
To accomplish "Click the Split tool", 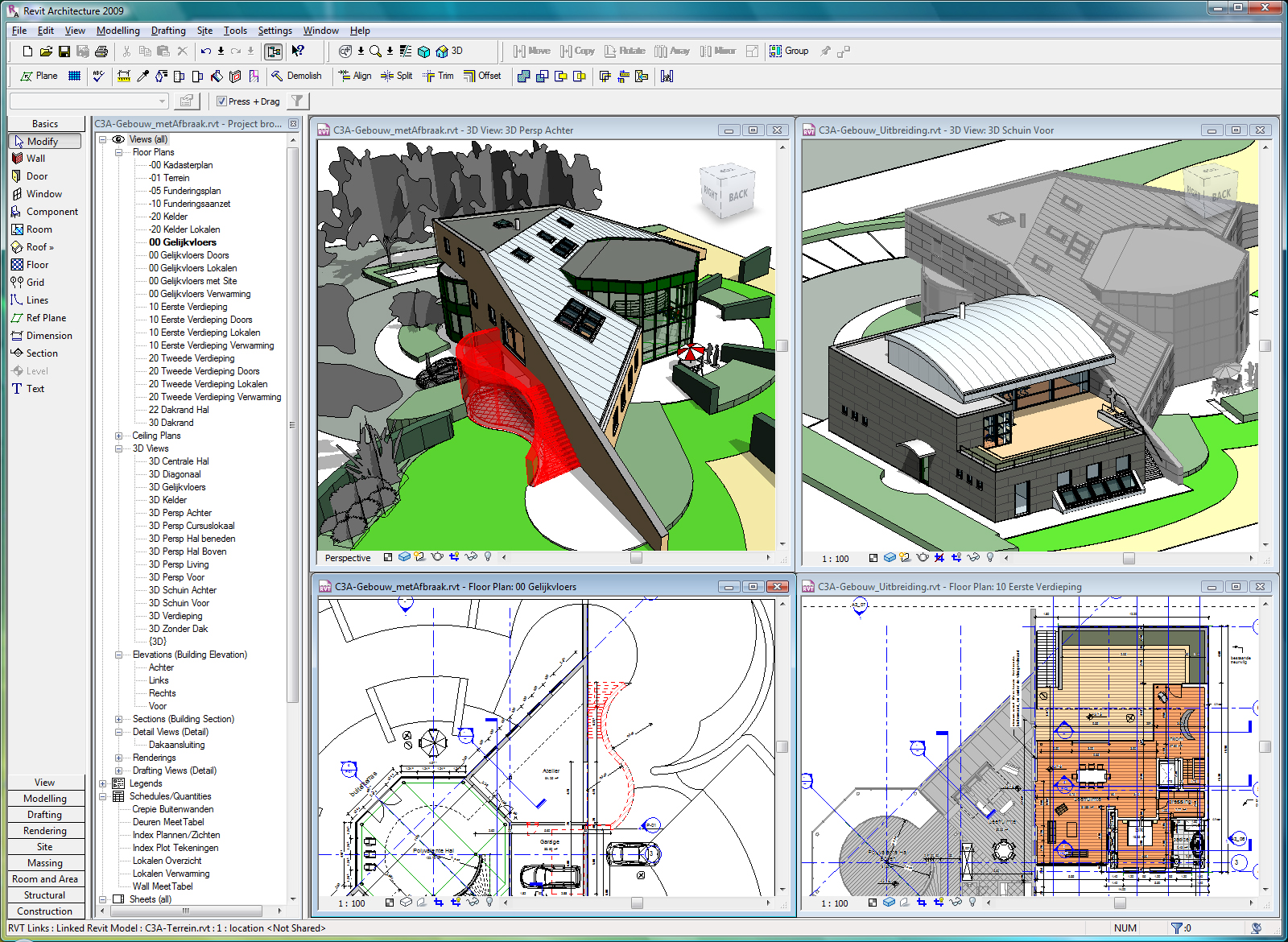I will pos(396,76).
